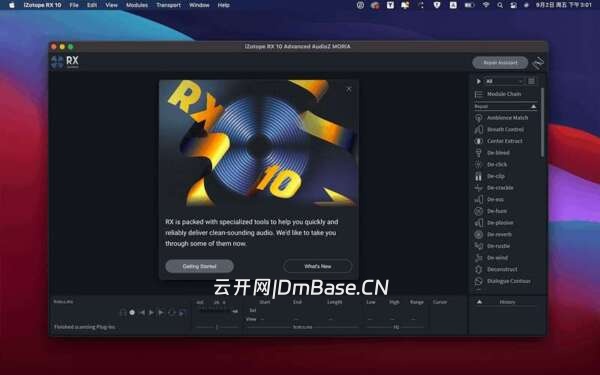Viewport: 600px width, 375px height.
Task: Click the date and time in menu bar
Action: tap(564, 5)
